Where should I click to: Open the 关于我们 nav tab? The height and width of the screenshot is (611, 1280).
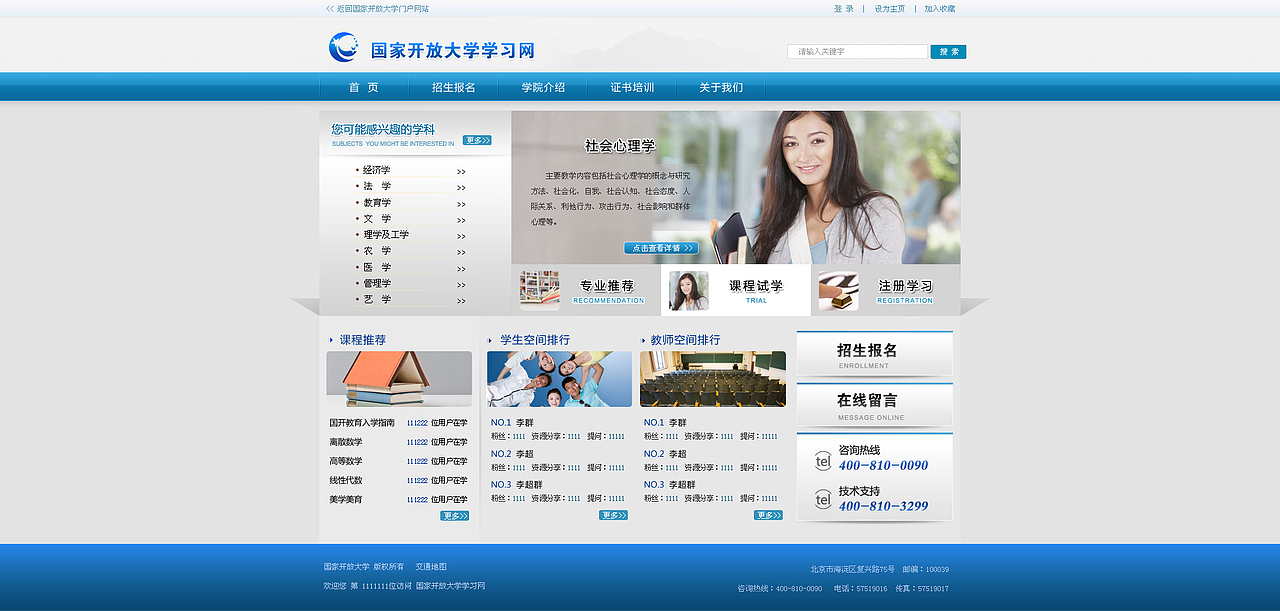pyautogui.click(x=721, y=87)
